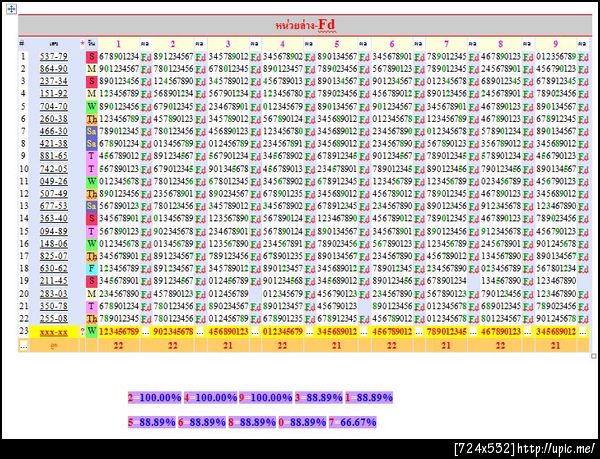Click total 21 under column 3
The width and height of the screenshot is (600, 459).
[228, 345]
